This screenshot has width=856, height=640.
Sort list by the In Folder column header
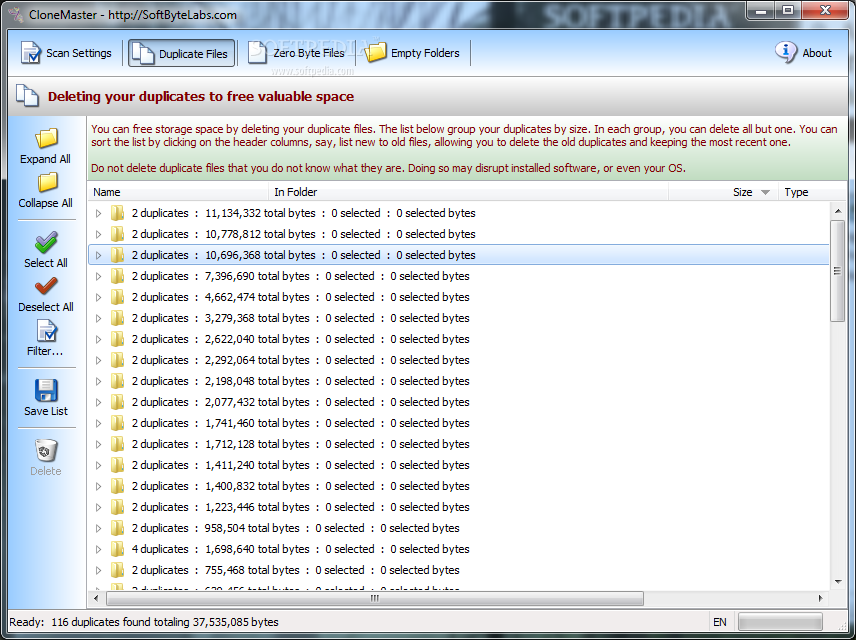point(468,192)
